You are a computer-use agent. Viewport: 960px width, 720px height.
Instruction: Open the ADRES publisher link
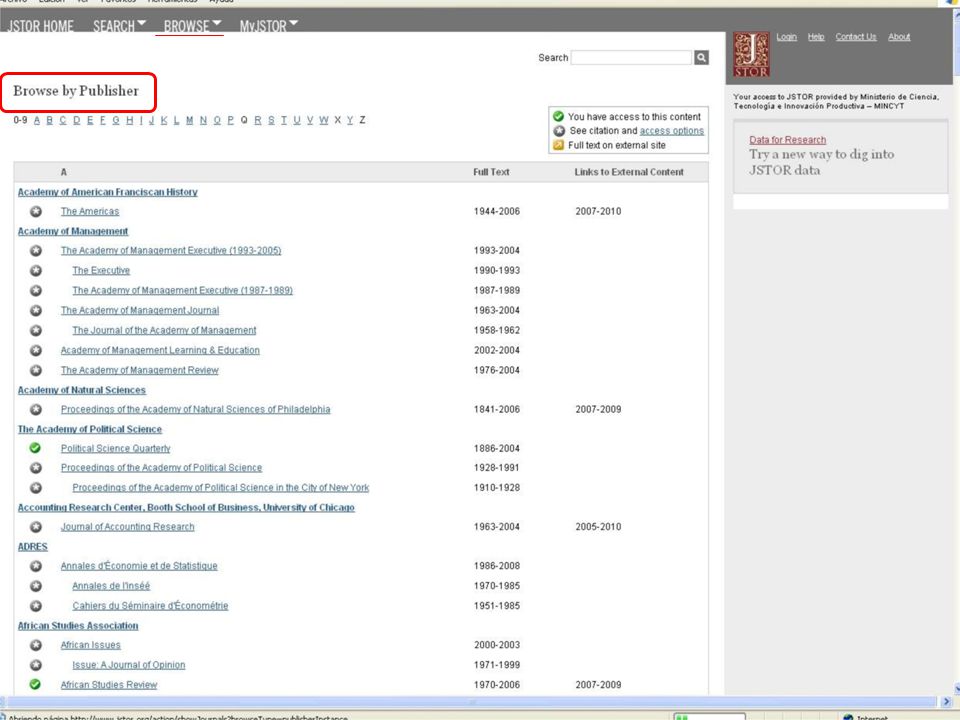pyautogui.click(x=32, y=547)
